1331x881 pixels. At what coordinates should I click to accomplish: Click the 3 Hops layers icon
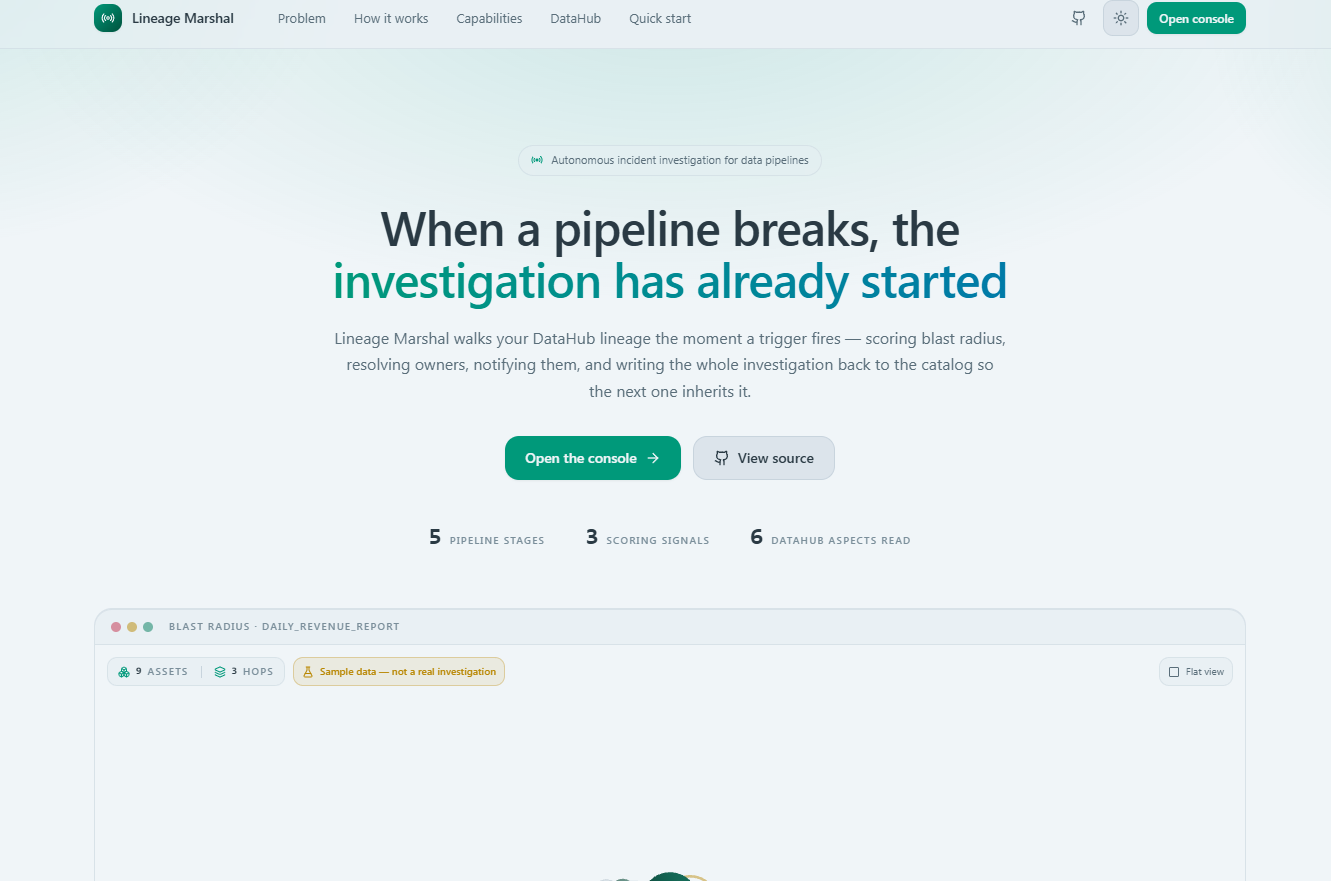point(220,672)
